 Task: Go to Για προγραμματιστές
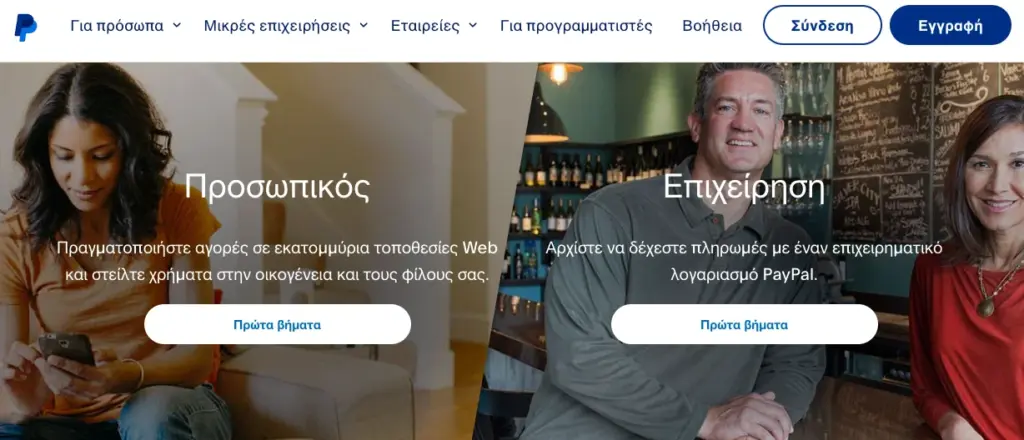[576, 26]
